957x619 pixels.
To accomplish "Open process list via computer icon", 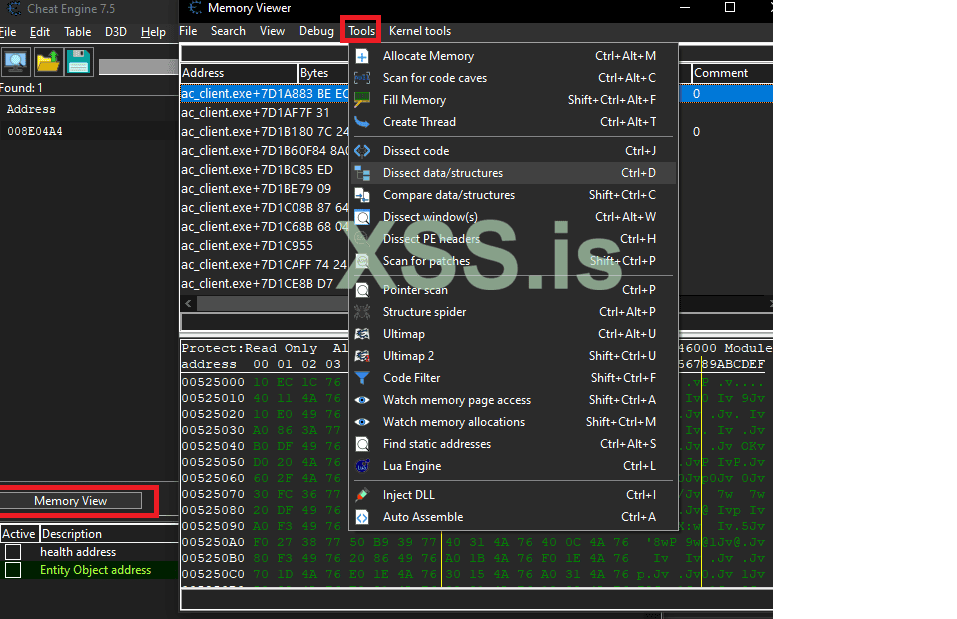I will pos(16,62).
